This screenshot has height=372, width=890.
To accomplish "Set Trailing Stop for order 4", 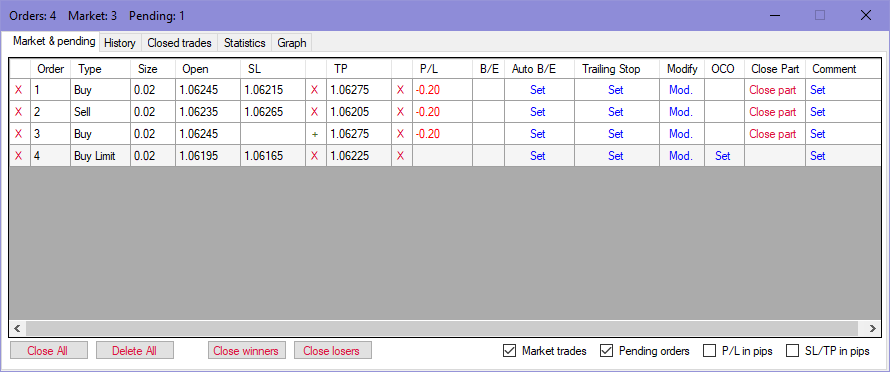I will click(x=616, y=156).
